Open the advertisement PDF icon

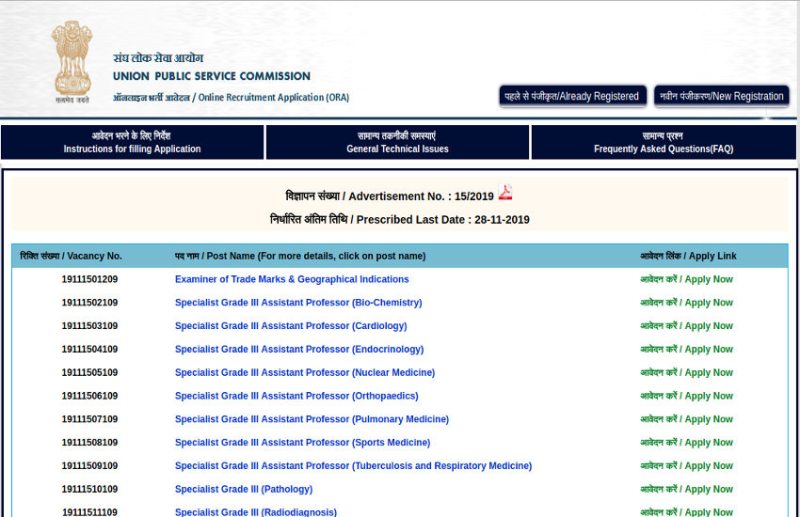[x=505, y=192]
